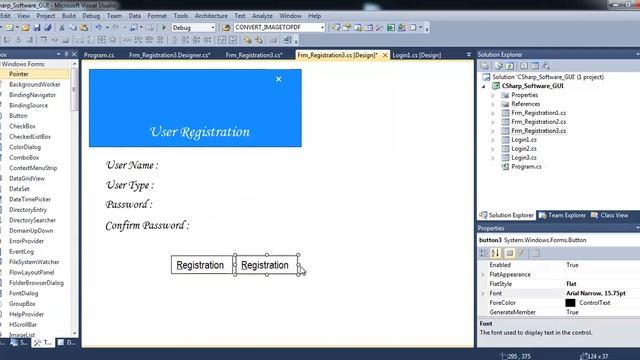640x360 pixels.
Task: Click the white X on the blue form header
Action: tap(278, 79)
